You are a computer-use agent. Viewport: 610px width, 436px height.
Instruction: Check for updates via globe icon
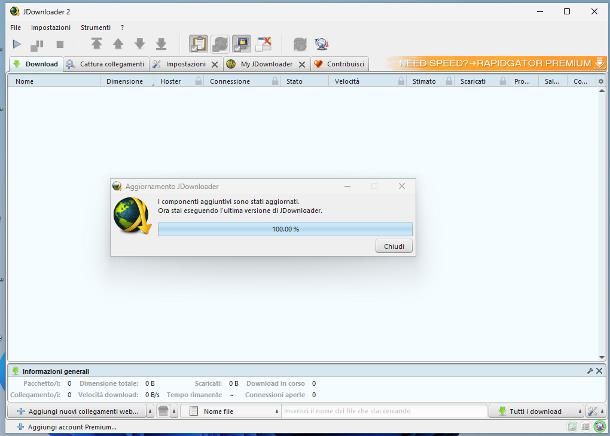pos(322,44)
